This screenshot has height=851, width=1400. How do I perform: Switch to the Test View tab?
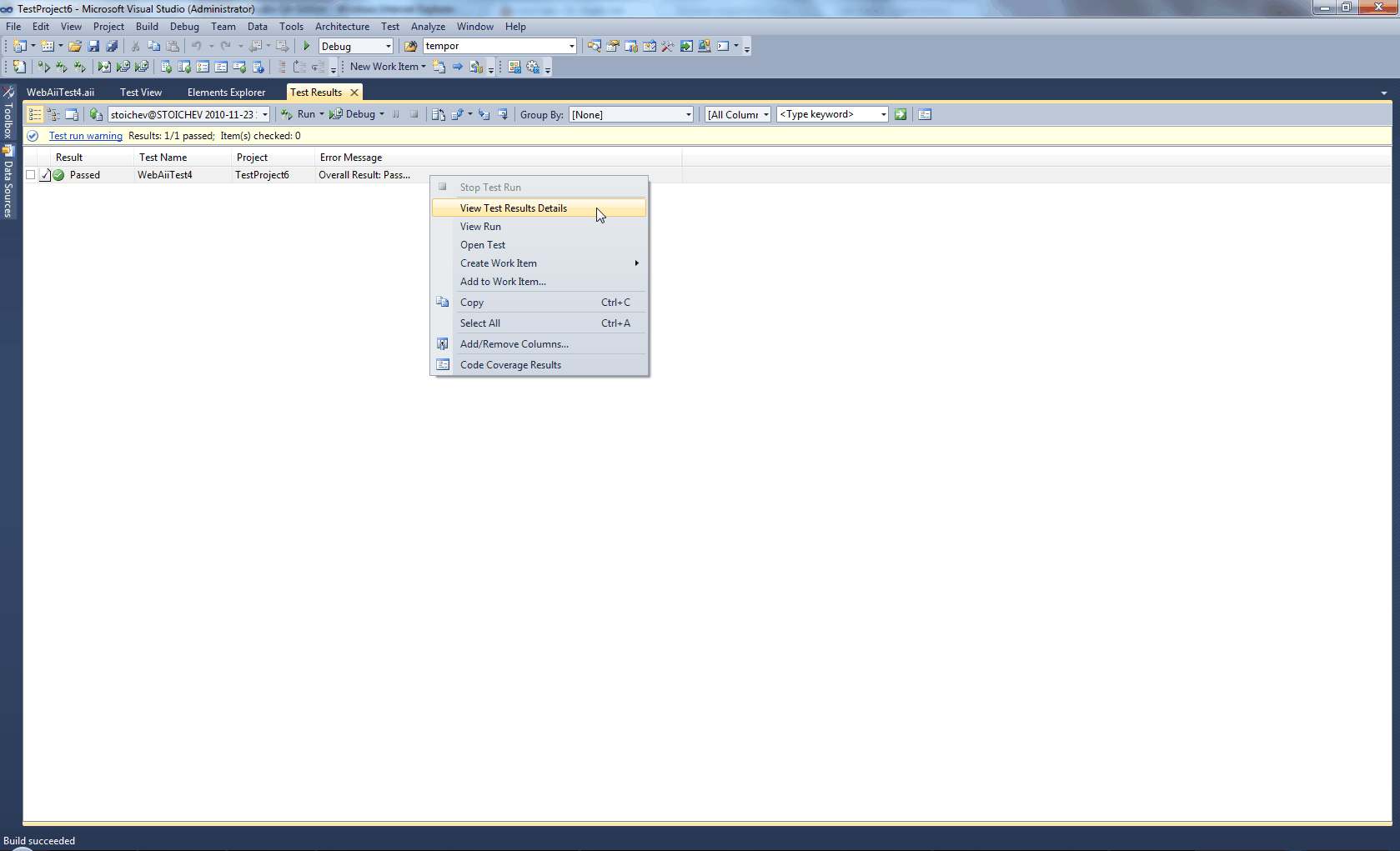[141, 93]
